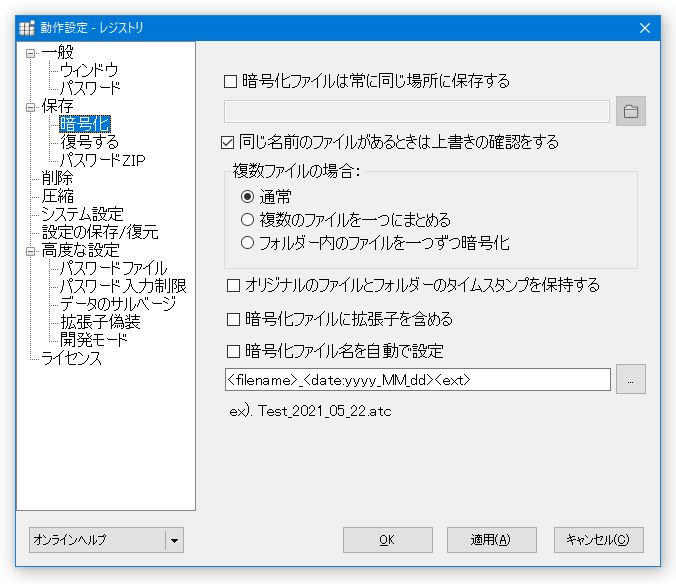Select データのサルベージ tree item
Viewport: 676px width, 584px height.
118,304
